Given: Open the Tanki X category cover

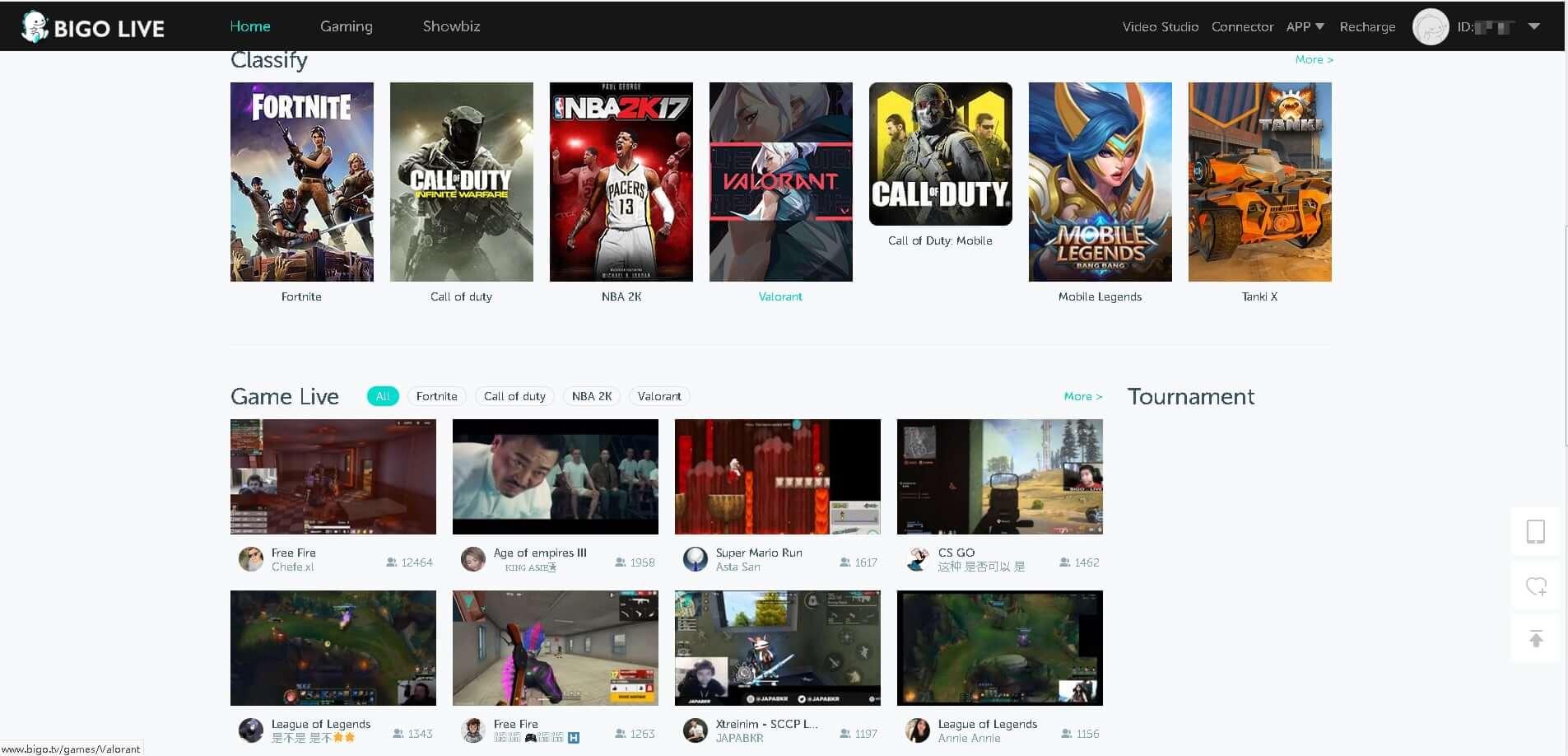Looking at the screenshot, I should [x=1260, y=182].
